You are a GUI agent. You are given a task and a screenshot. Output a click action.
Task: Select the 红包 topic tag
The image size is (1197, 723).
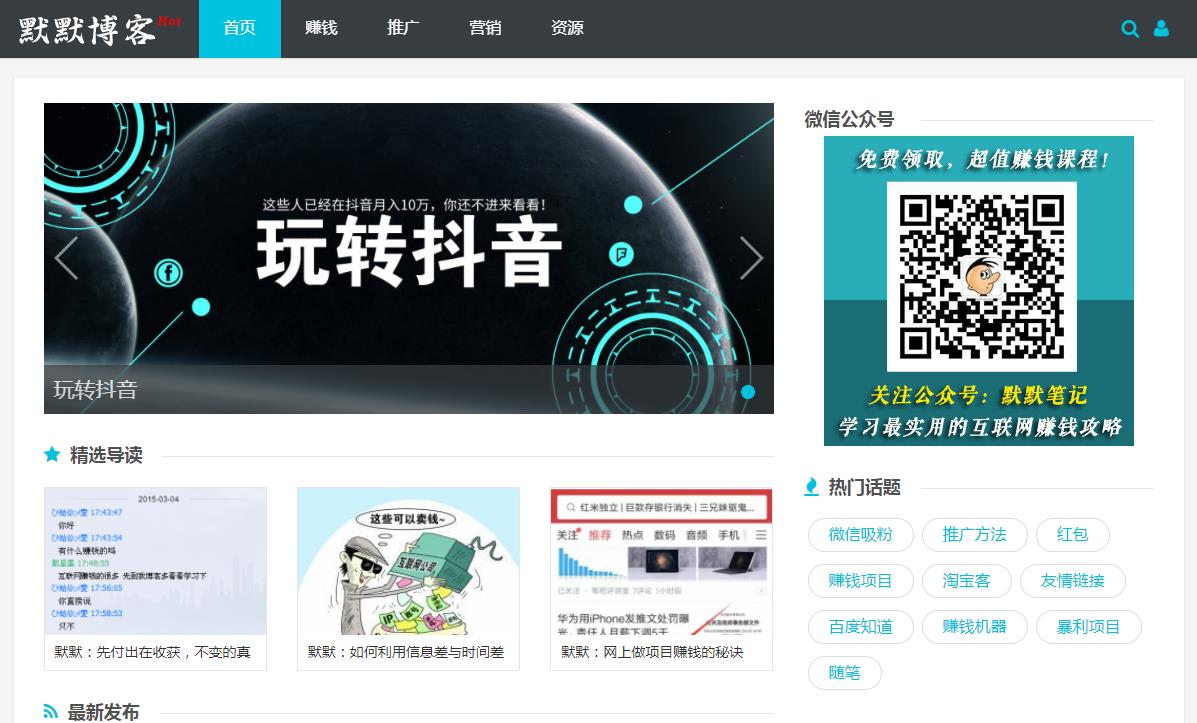1073,534
